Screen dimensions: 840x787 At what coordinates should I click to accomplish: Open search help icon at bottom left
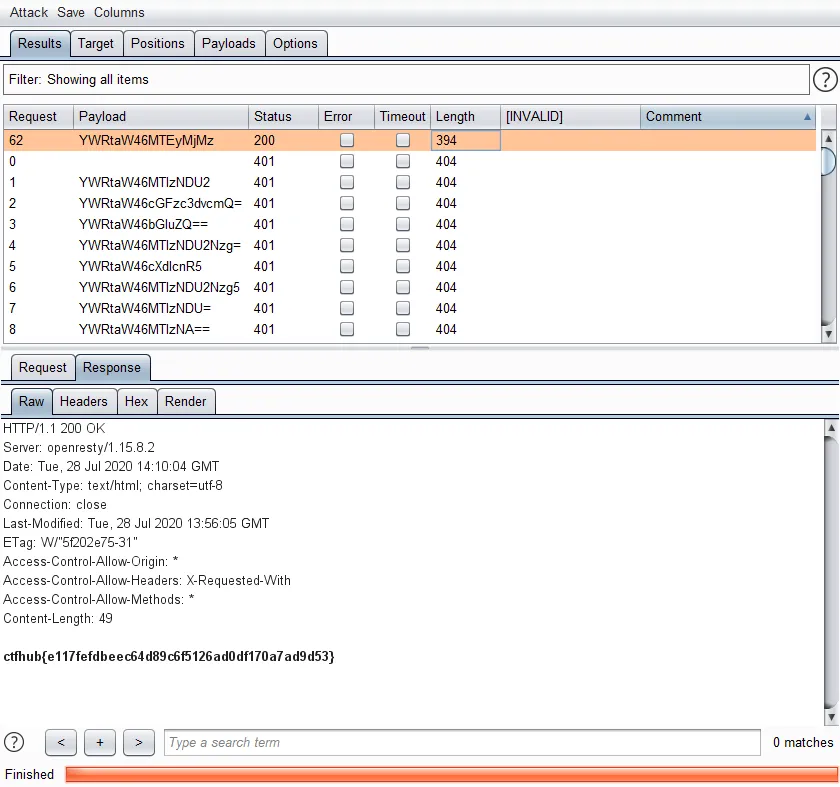coord(14,743)
